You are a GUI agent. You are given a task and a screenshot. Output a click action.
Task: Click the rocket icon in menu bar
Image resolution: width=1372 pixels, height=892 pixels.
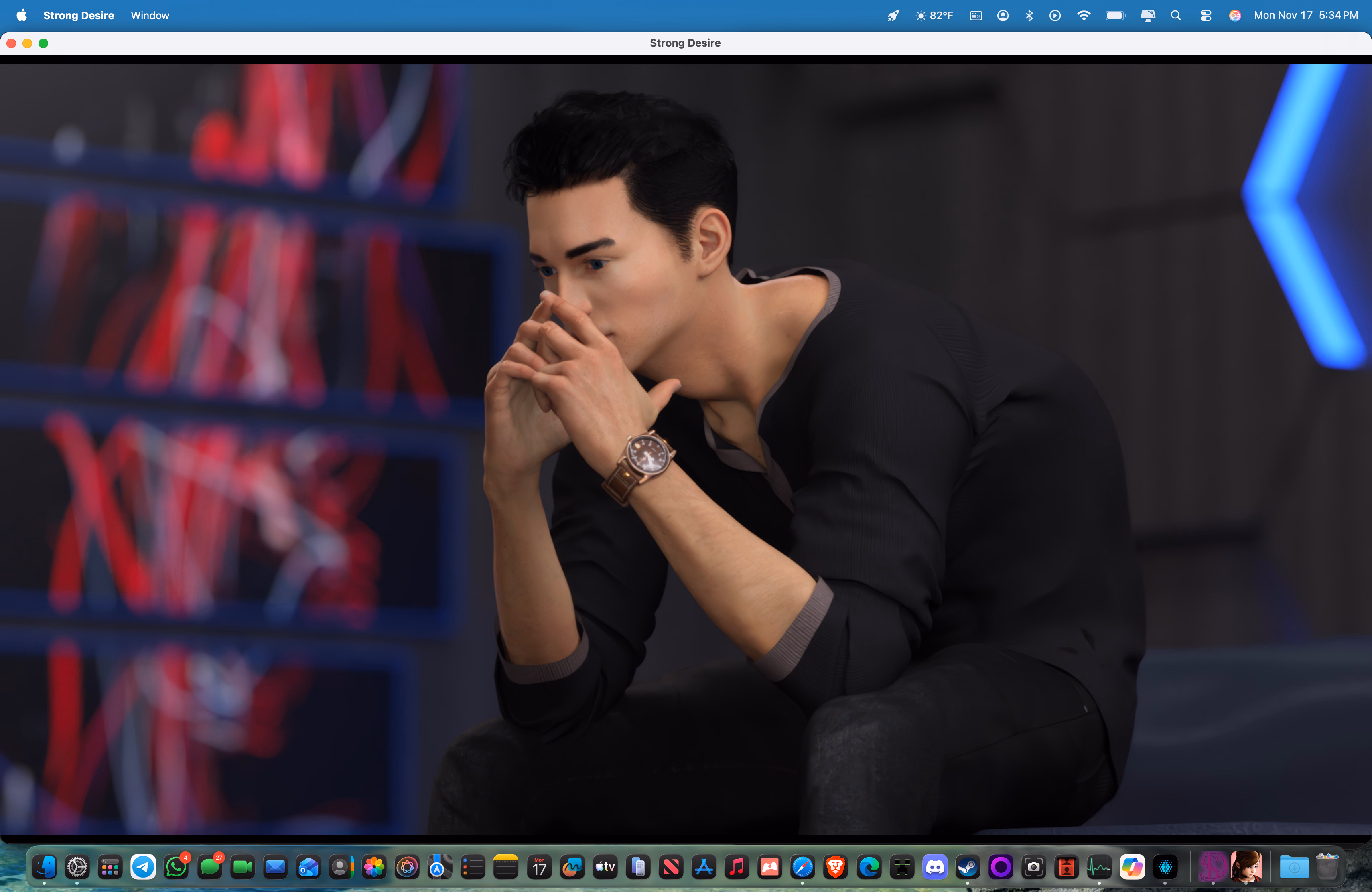(893, 16)
